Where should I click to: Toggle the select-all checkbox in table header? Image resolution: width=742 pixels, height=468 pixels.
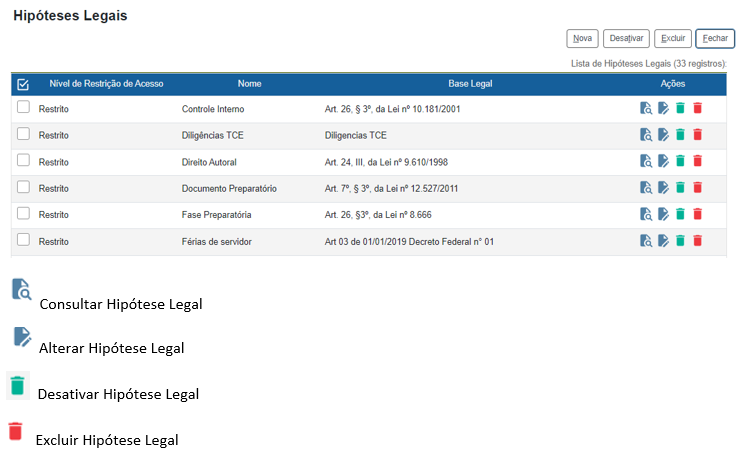click(x=24, y=84)
